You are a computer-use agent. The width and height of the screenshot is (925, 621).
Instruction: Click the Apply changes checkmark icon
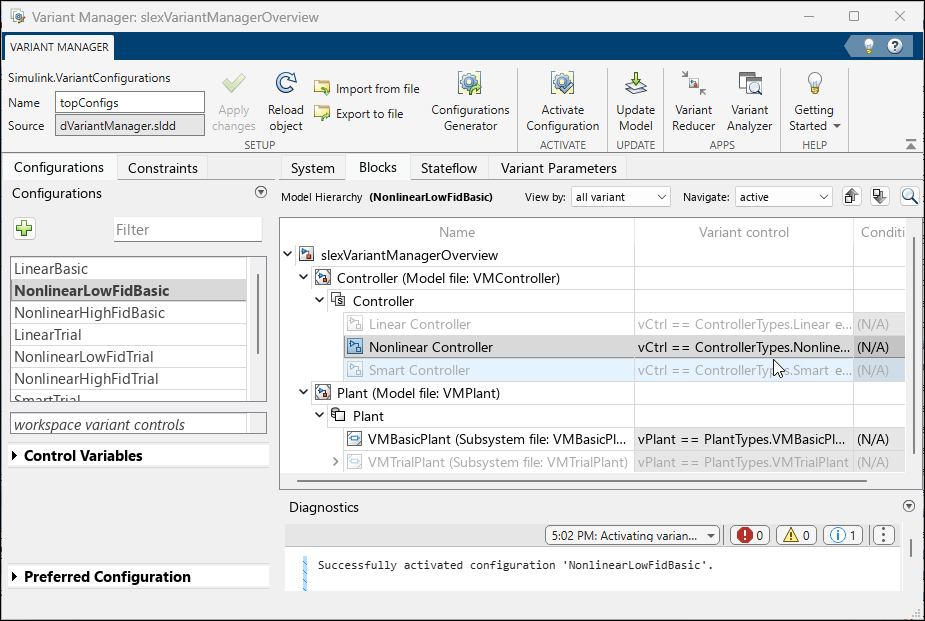point(234,84)
